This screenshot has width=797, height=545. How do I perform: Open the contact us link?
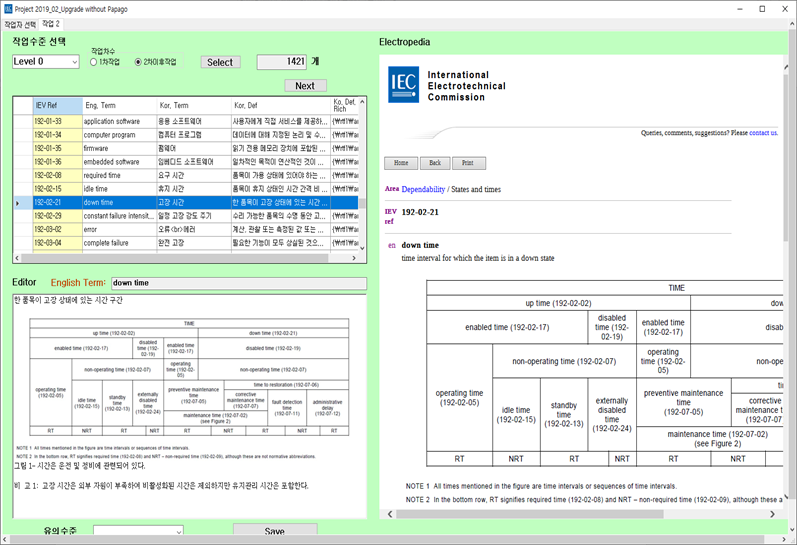click(x=763, y=133)
